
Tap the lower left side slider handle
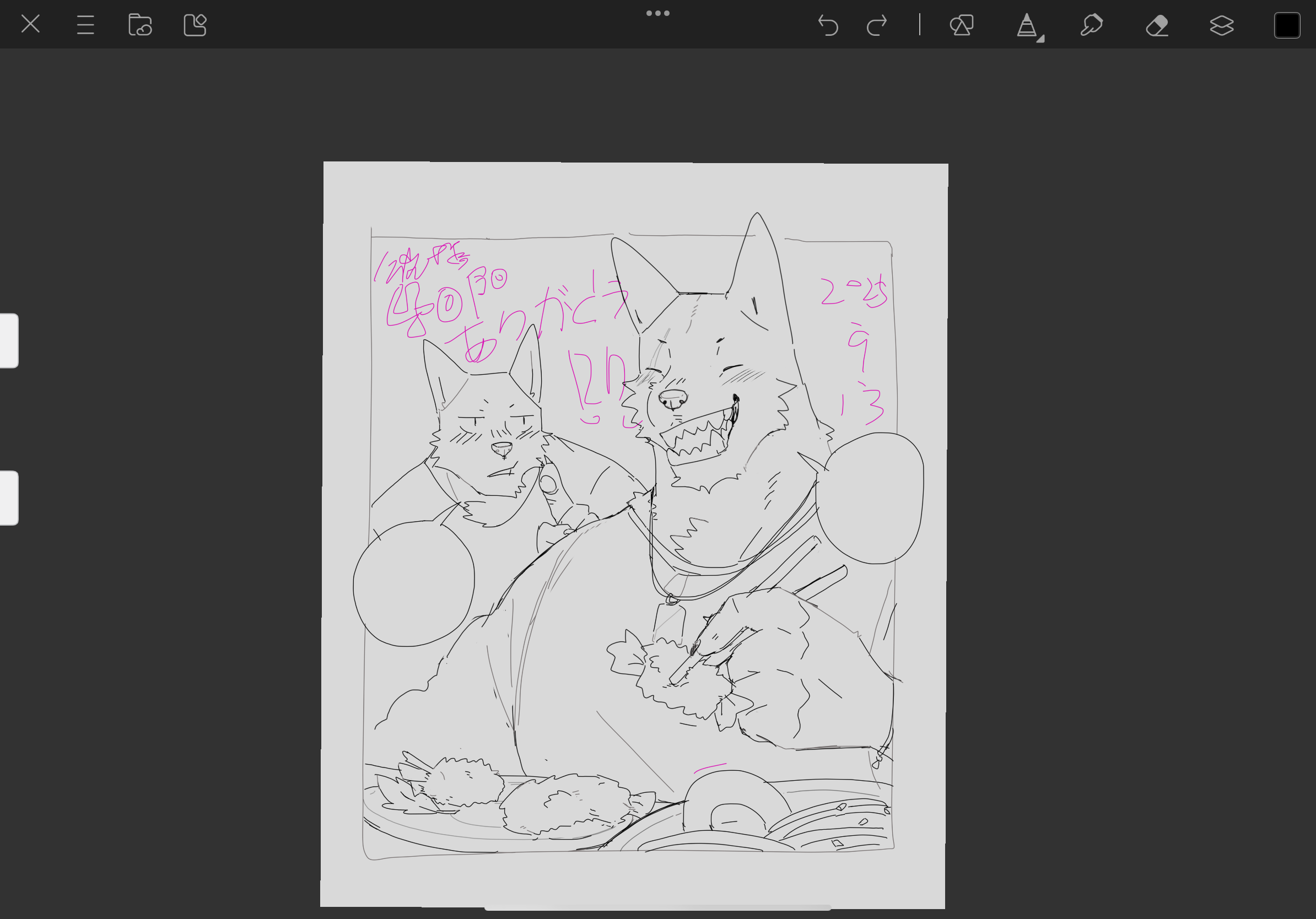[9, 498]
